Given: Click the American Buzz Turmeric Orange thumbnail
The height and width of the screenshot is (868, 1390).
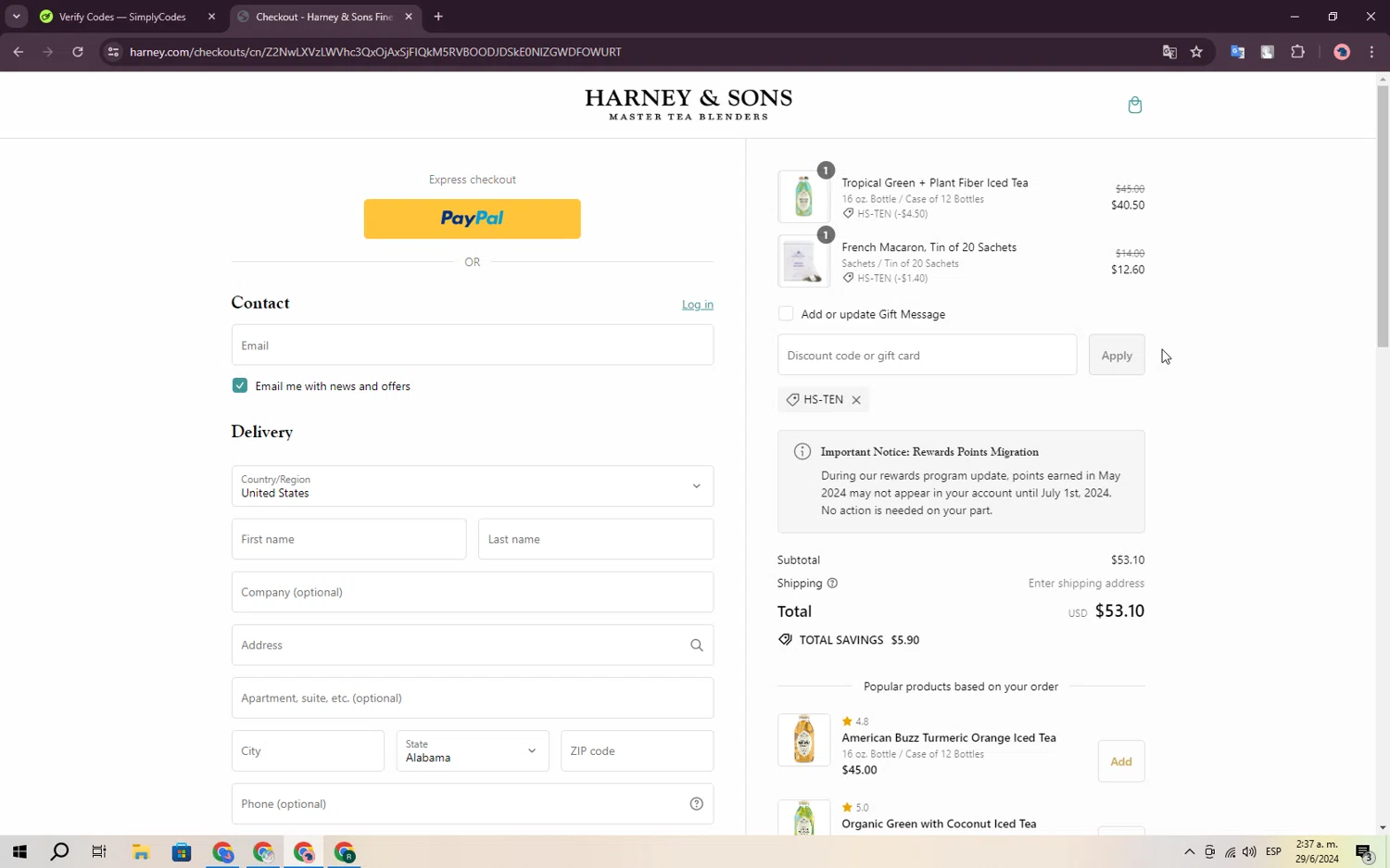Looking at the screenshot, I should (803, 739).
